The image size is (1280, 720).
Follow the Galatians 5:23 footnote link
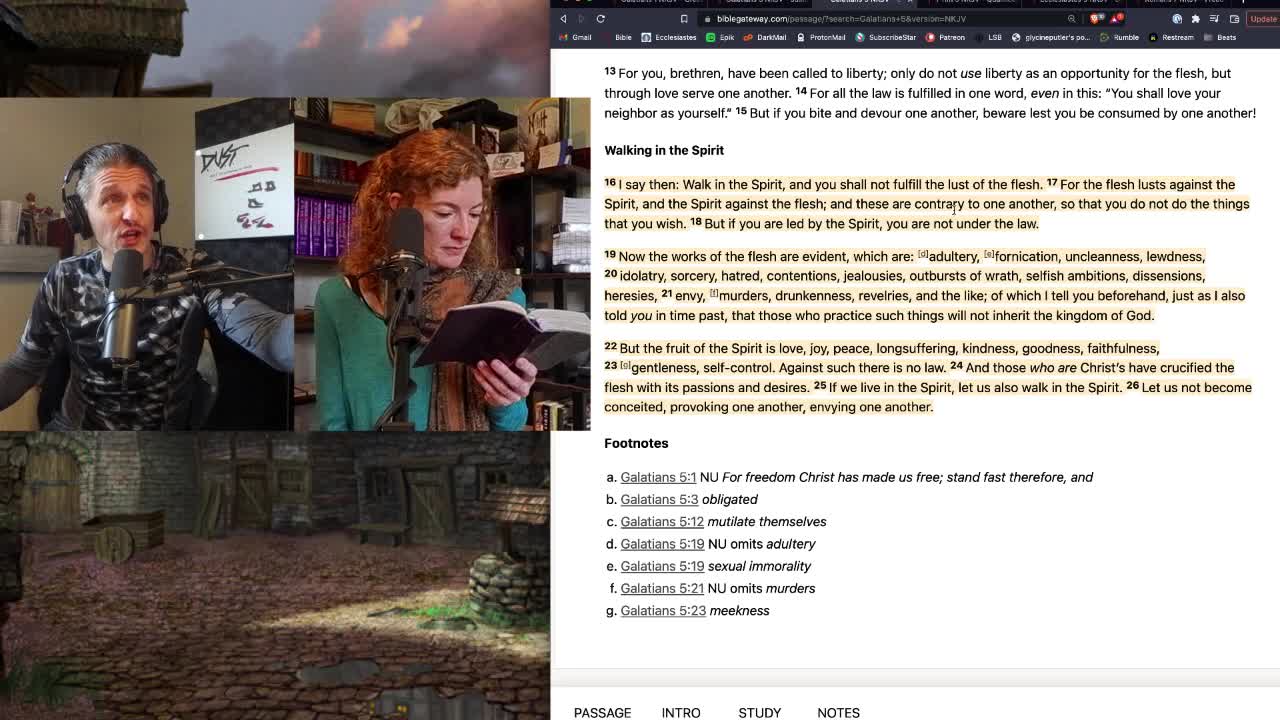pyautogui.click(x=663, y=610)
